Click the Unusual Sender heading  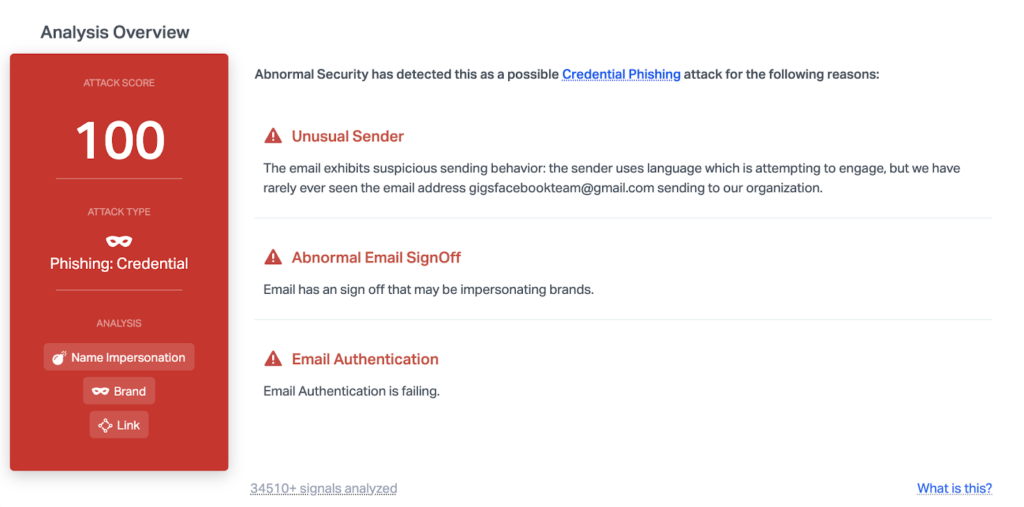(x=347, y=136)
